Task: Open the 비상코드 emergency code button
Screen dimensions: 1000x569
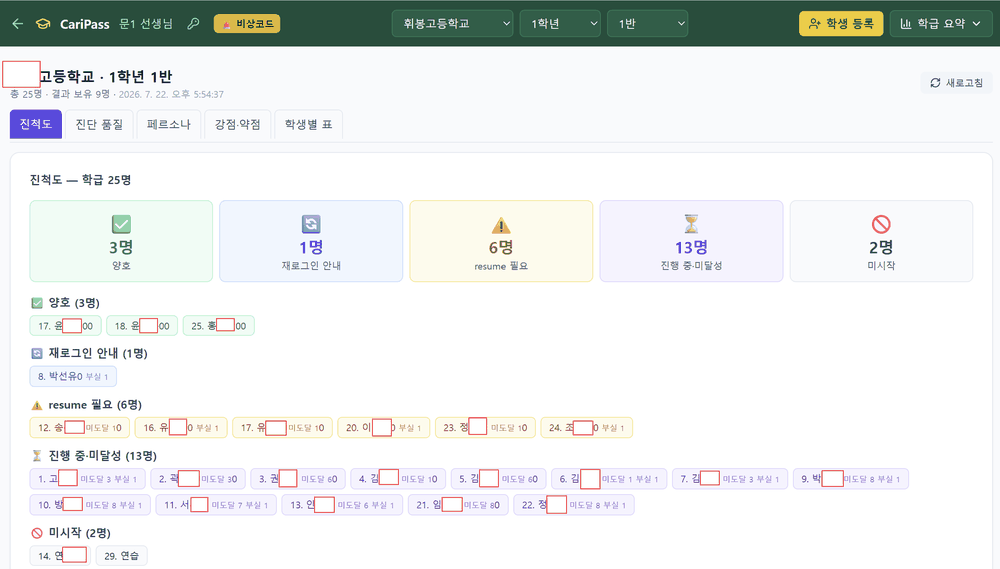Action: [247, 24]
